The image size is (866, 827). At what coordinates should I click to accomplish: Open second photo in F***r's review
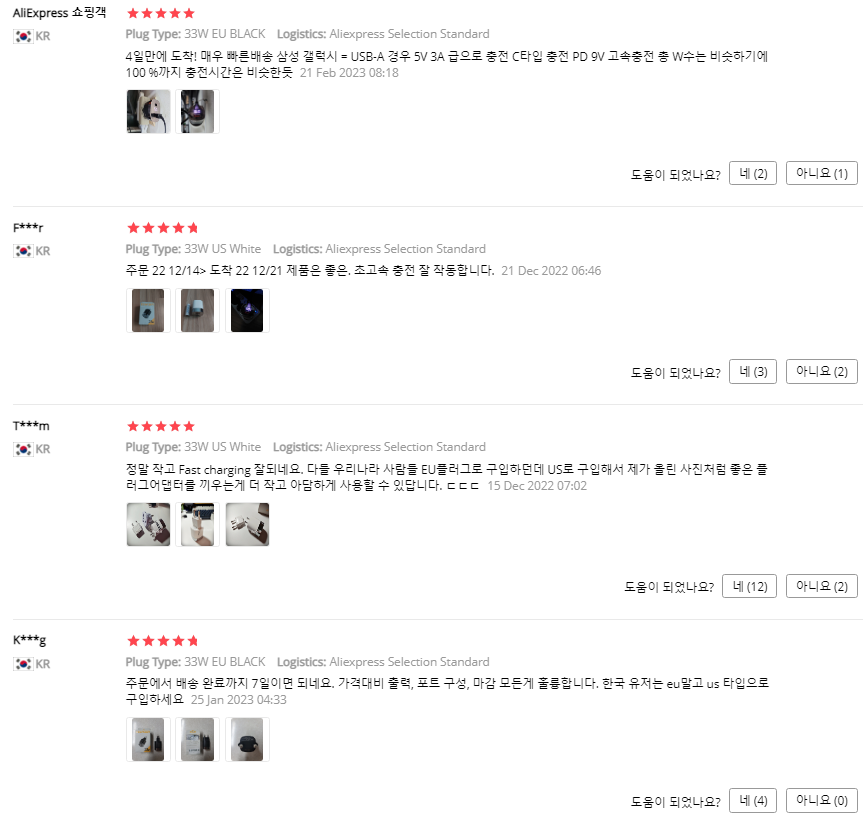click(197, 310)
